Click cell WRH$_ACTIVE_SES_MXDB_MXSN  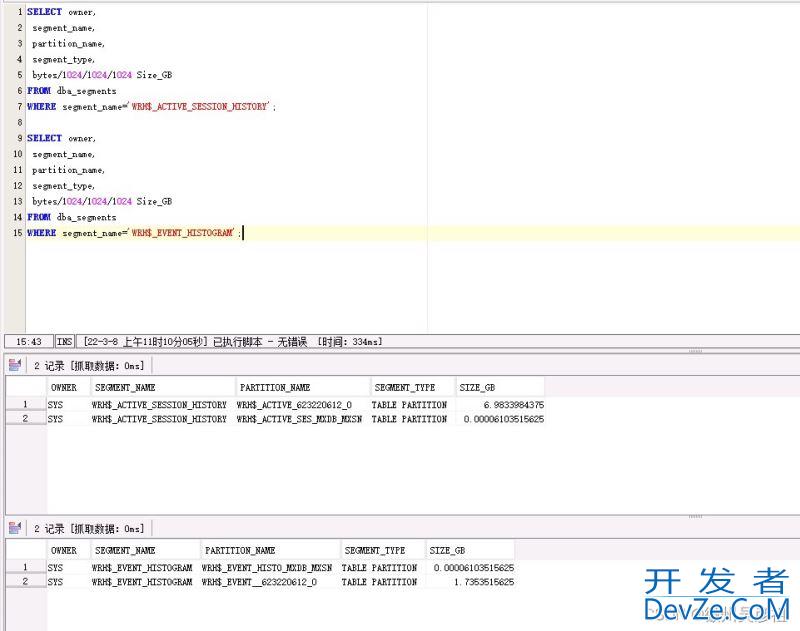tap(299, 419)
